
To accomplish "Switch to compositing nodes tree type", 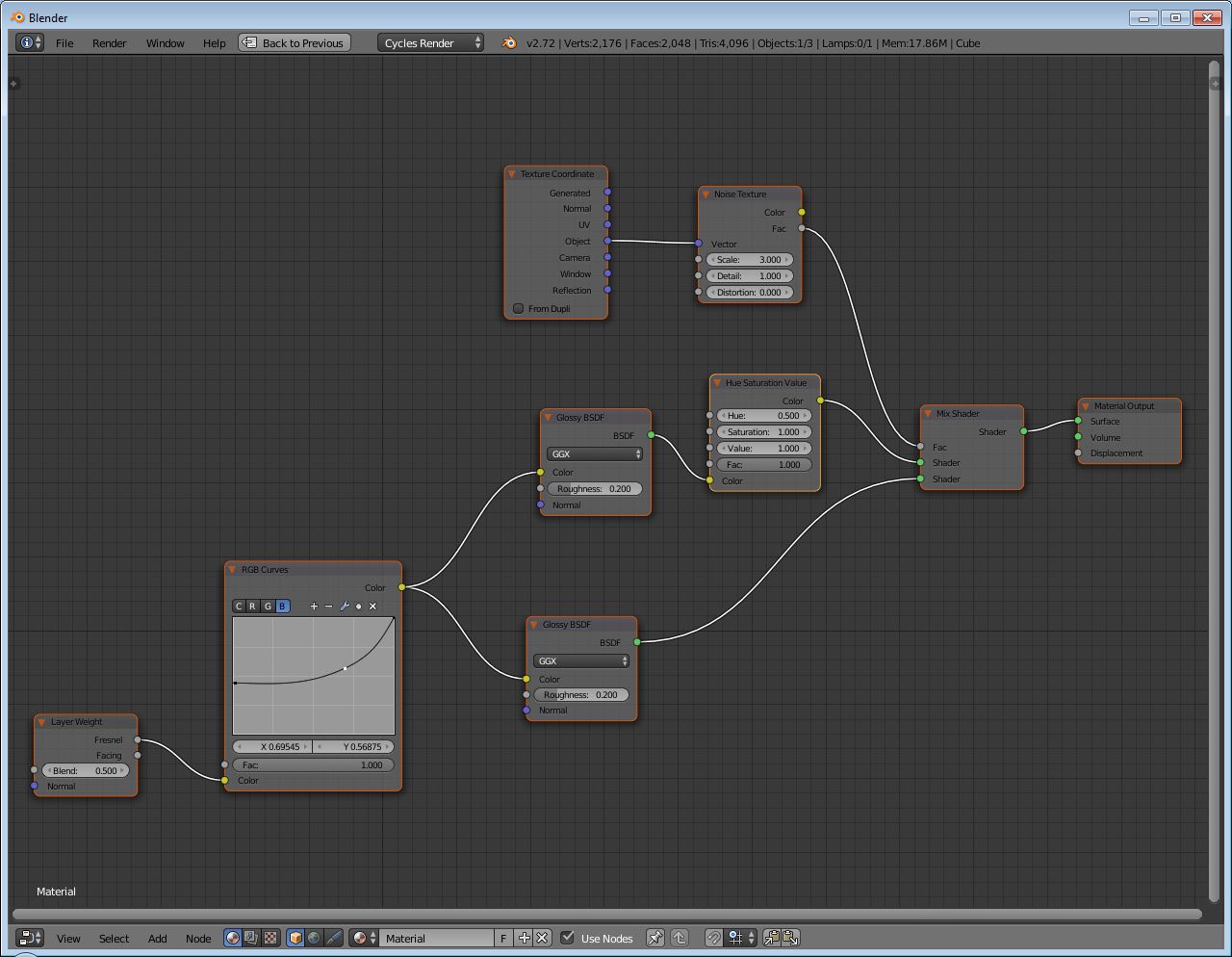I will [251, 938].
